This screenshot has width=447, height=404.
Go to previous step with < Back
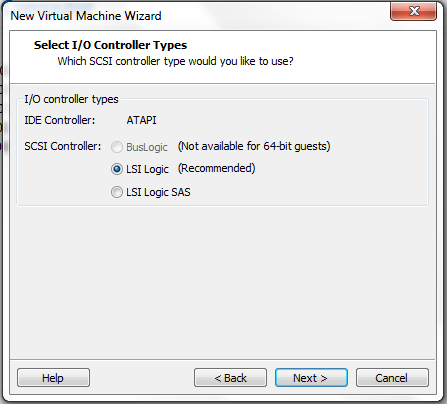pos(230,378)
